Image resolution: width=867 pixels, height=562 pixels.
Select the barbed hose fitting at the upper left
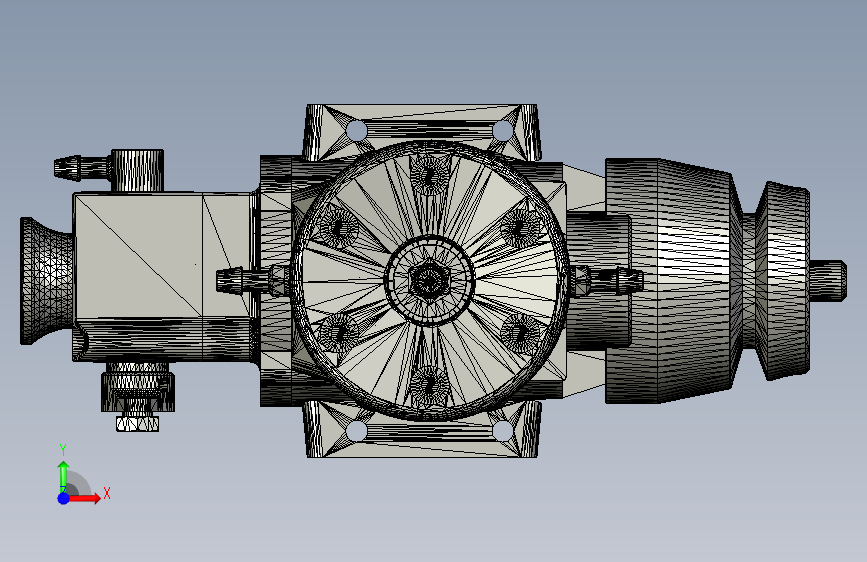(x=81, y=167)
